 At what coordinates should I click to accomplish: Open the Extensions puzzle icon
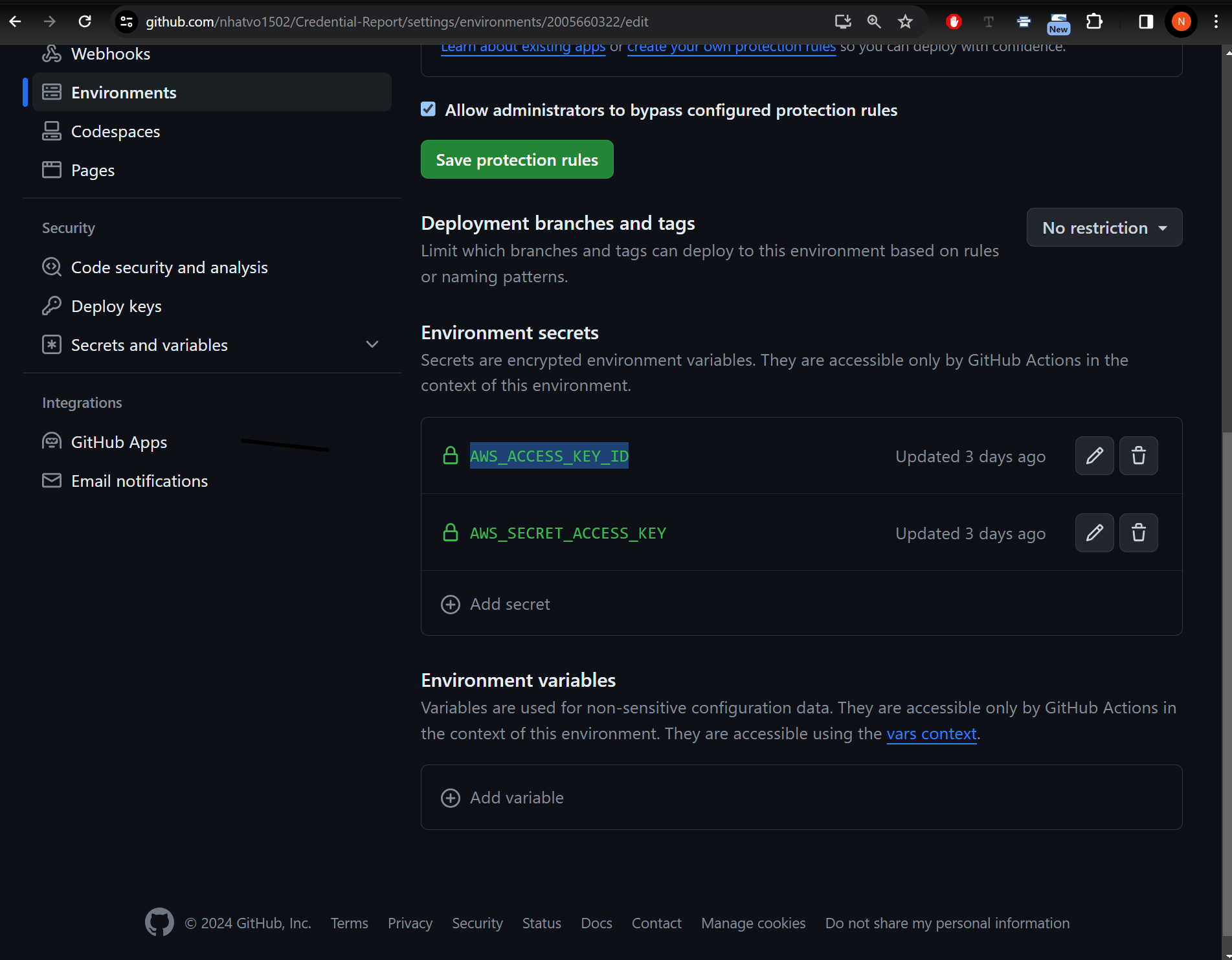pyautogui.click(x=1094, y=21)
